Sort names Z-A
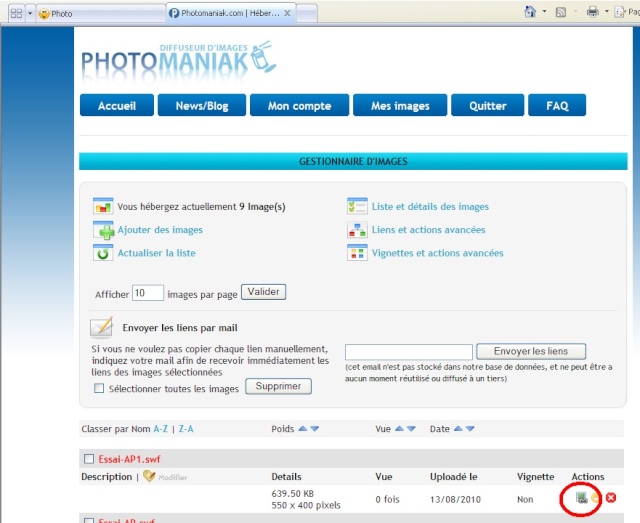The image size is (640, 523). click(186, 429)
